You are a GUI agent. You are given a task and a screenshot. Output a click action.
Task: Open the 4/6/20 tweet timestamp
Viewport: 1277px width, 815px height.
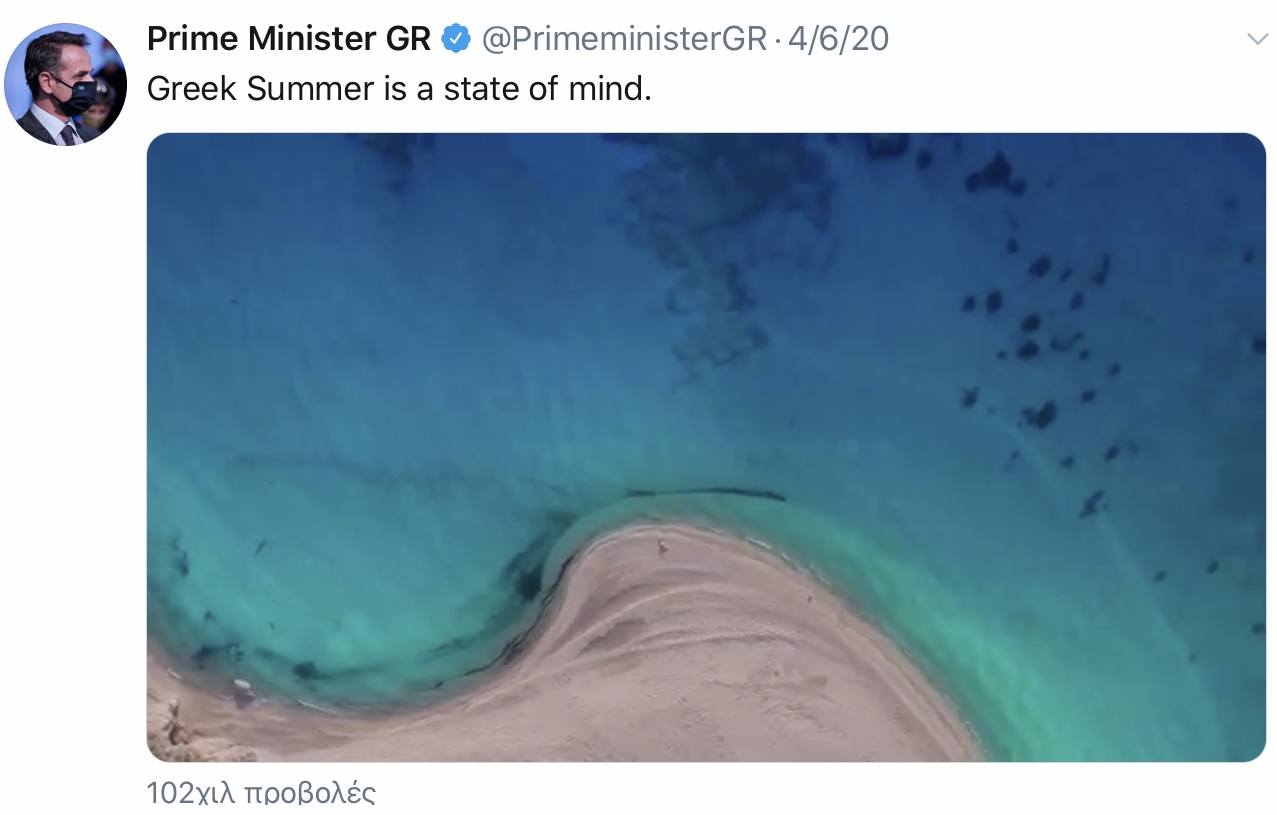[838, 39]
